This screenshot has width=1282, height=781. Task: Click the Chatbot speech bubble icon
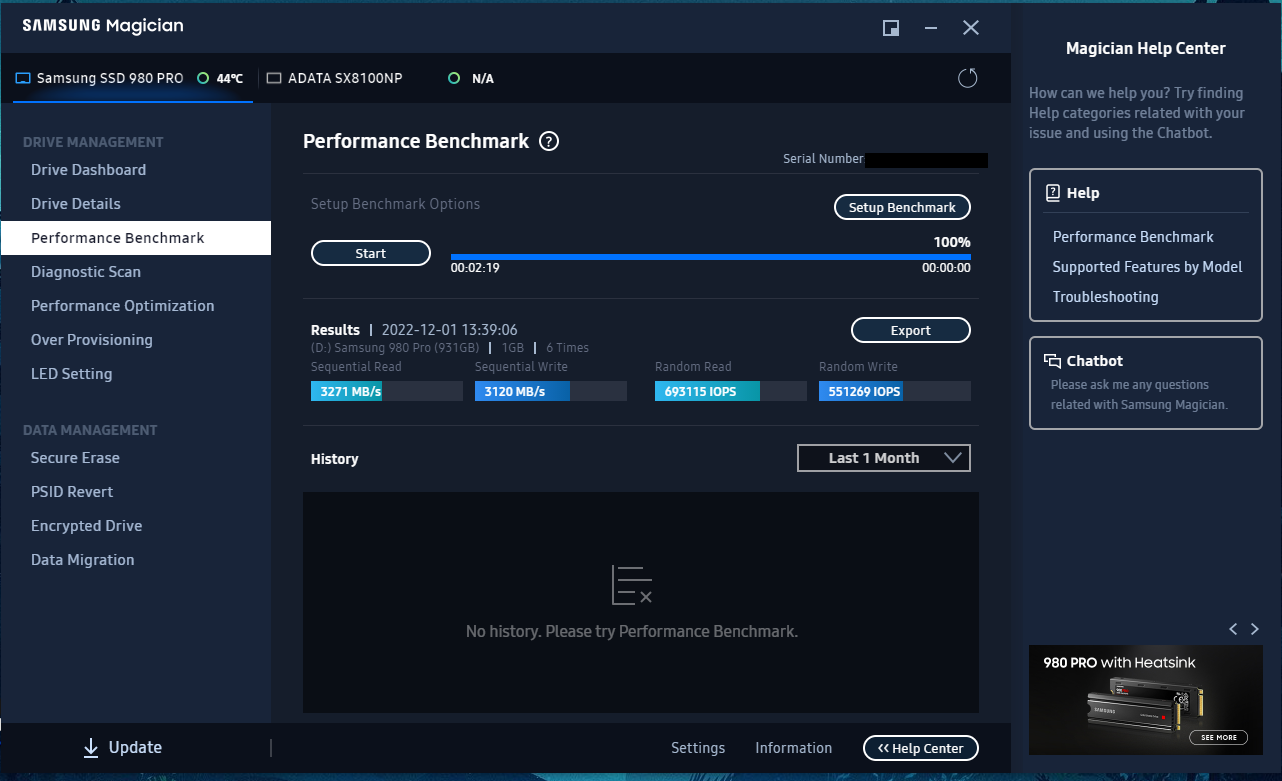pyautogui.click(x=1052, y=361)
